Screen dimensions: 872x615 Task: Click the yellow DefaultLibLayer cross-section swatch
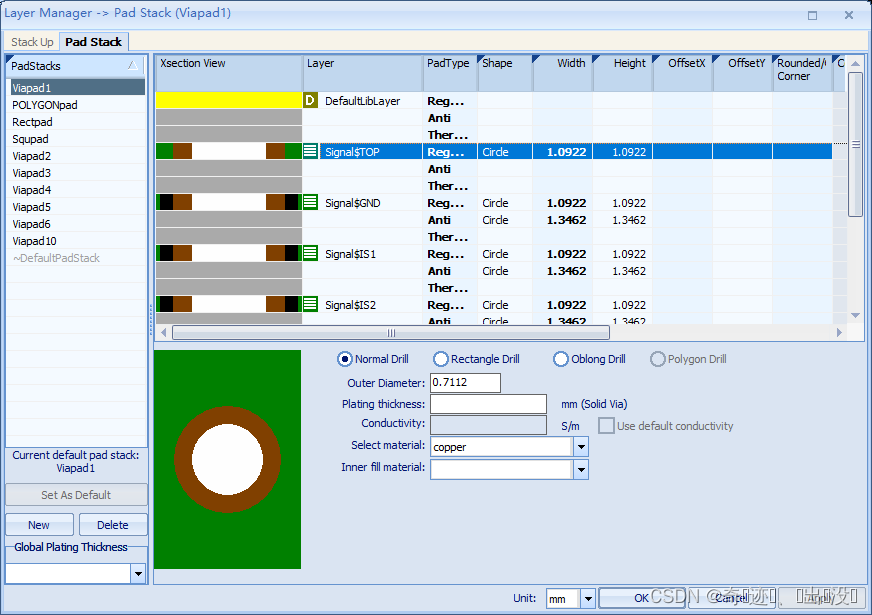coord(229,100)
